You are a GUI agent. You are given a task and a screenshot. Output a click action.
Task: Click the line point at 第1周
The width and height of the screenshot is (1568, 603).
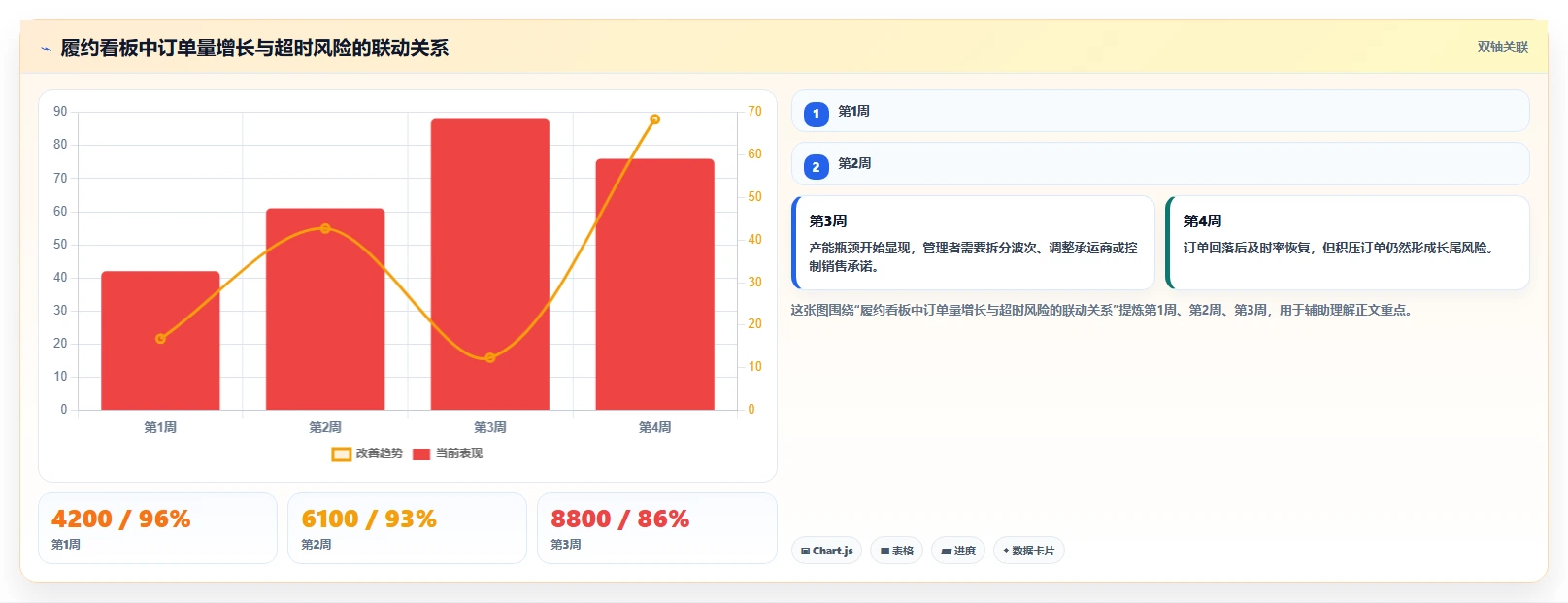click(160, 339)
